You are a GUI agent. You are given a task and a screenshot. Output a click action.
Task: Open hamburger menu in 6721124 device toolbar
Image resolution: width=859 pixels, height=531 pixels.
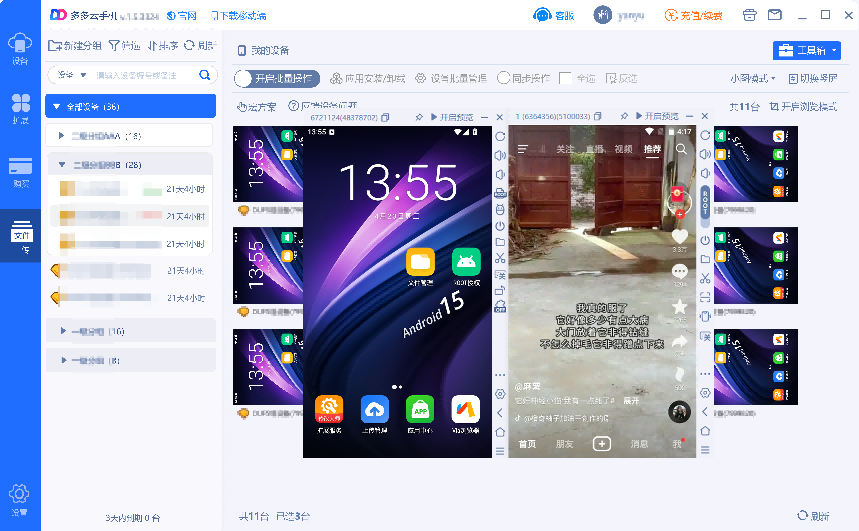(x=500, y=452)
